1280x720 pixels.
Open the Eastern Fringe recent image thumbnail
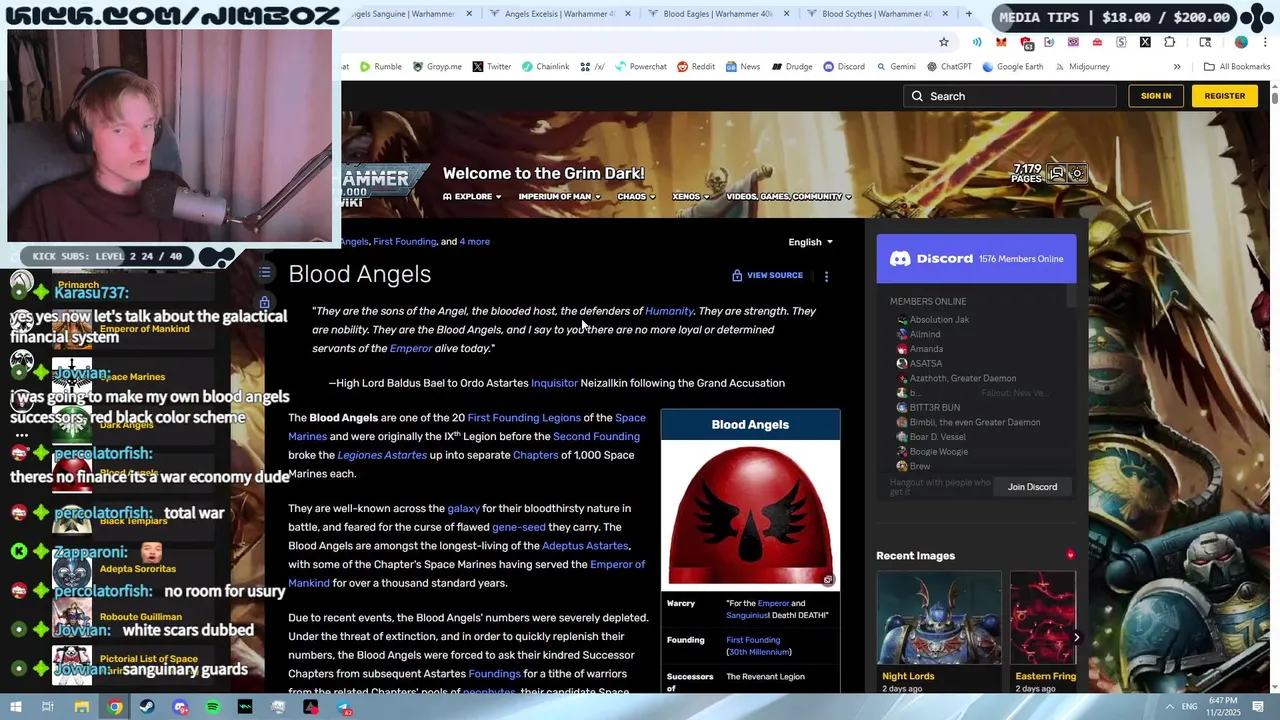point(1043,618)
